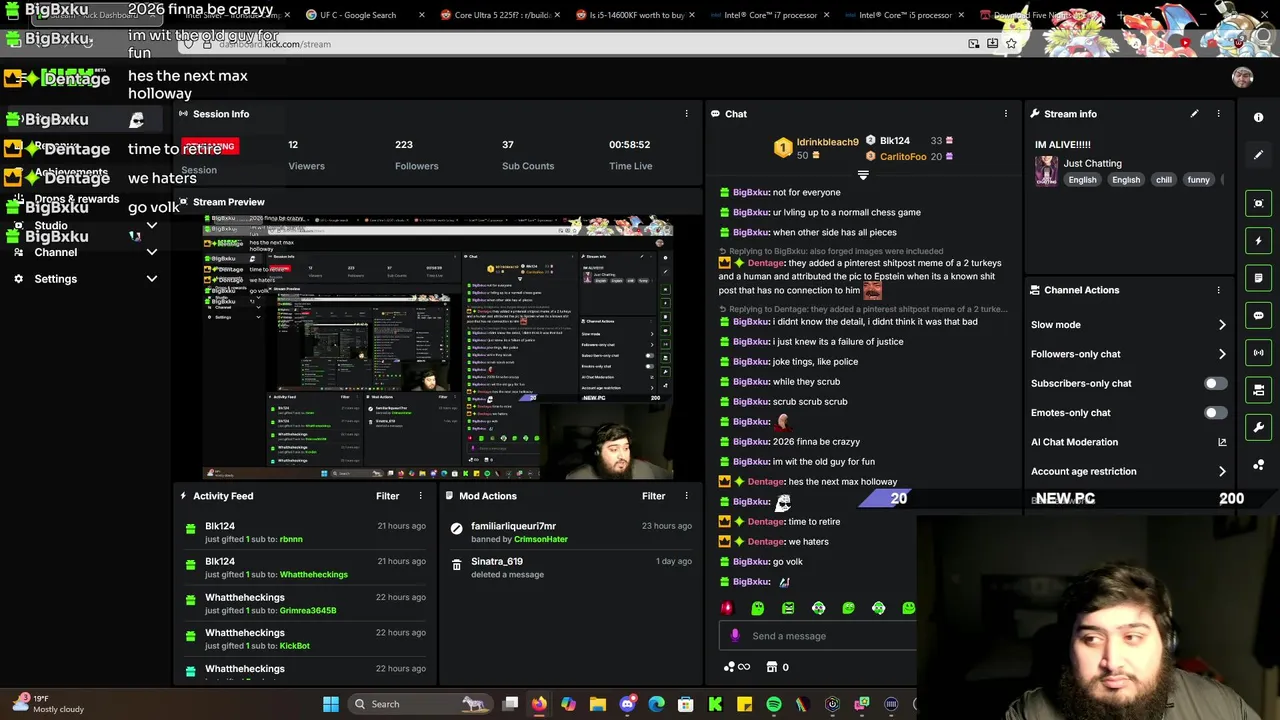Image resolution: width=1280 pixels, height=720 pixels.
Task: Expand Account age restriction options
Action: click(x=1222, y=471)
